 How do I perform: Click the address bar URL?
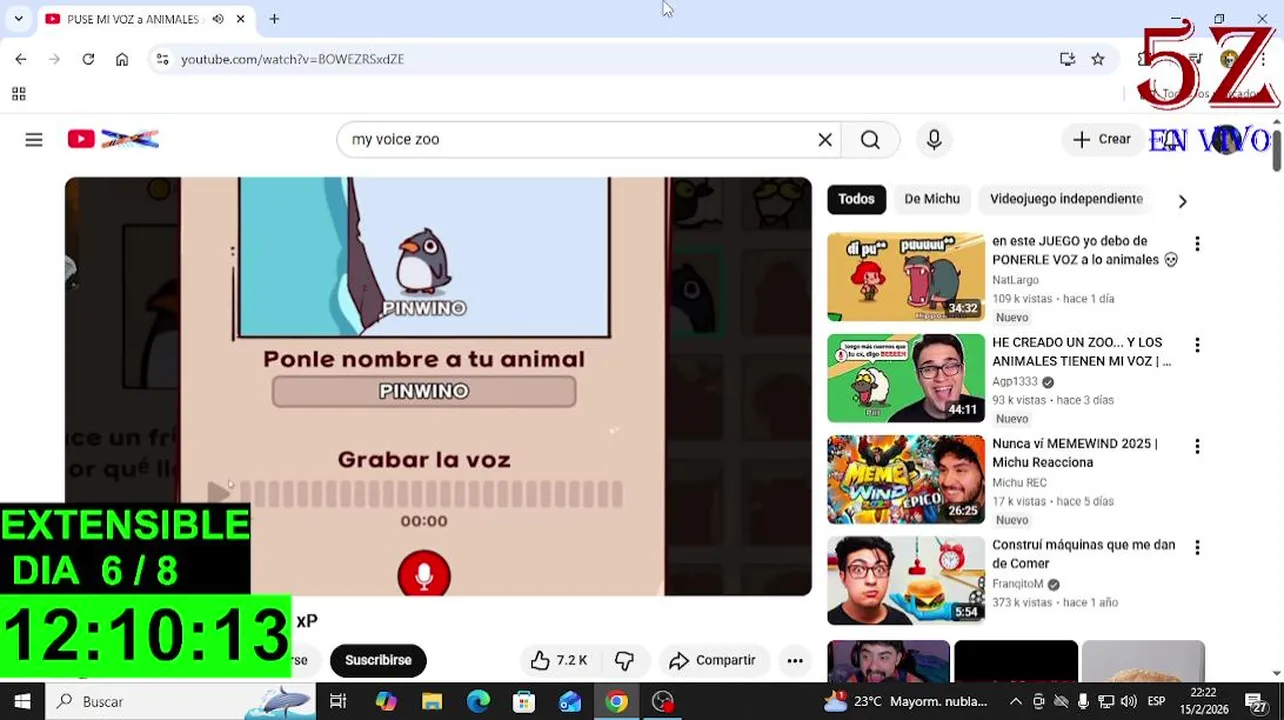292,59
